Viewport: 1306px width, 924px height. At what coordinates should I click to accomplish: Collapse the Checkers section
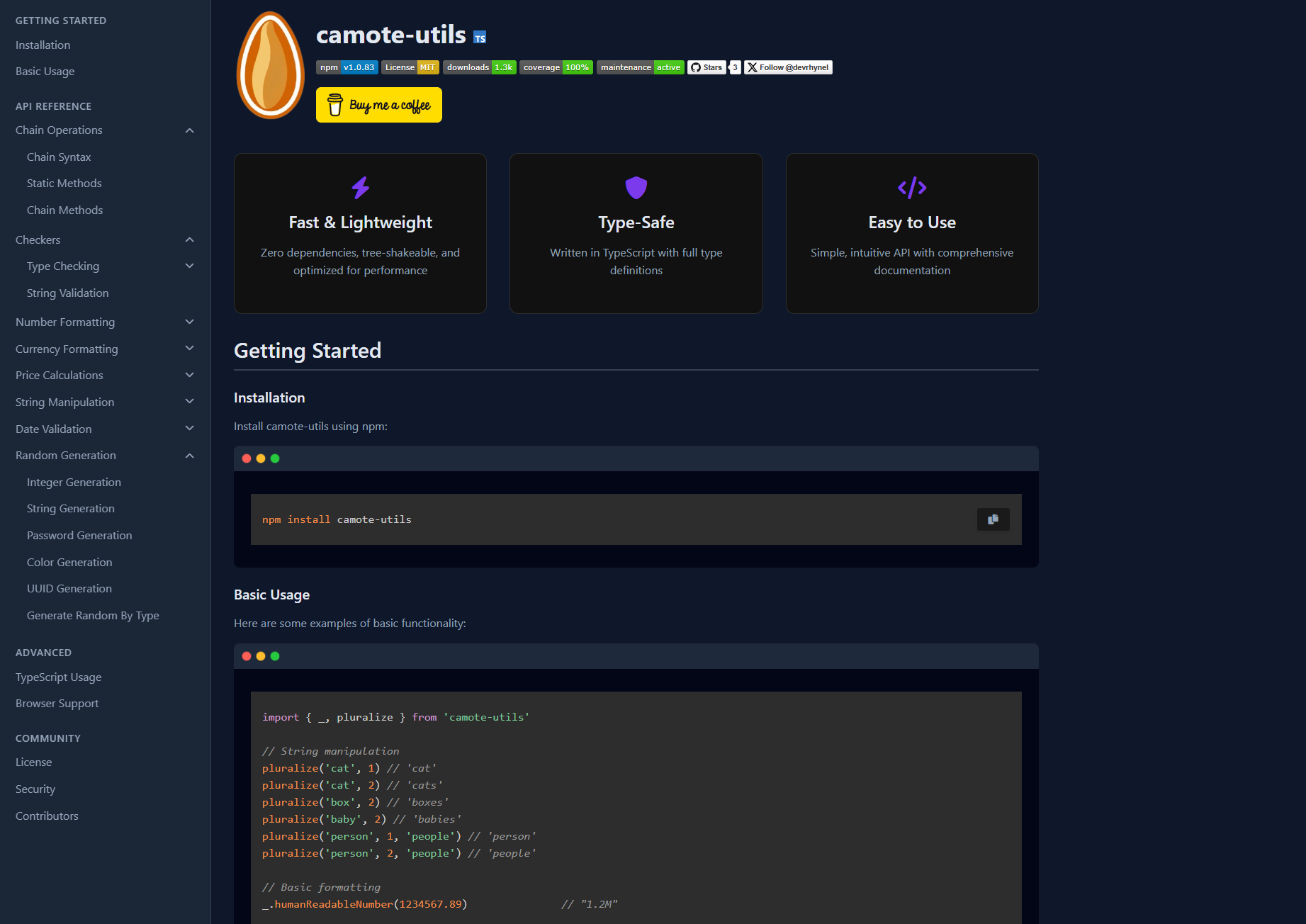click(190, 240)
